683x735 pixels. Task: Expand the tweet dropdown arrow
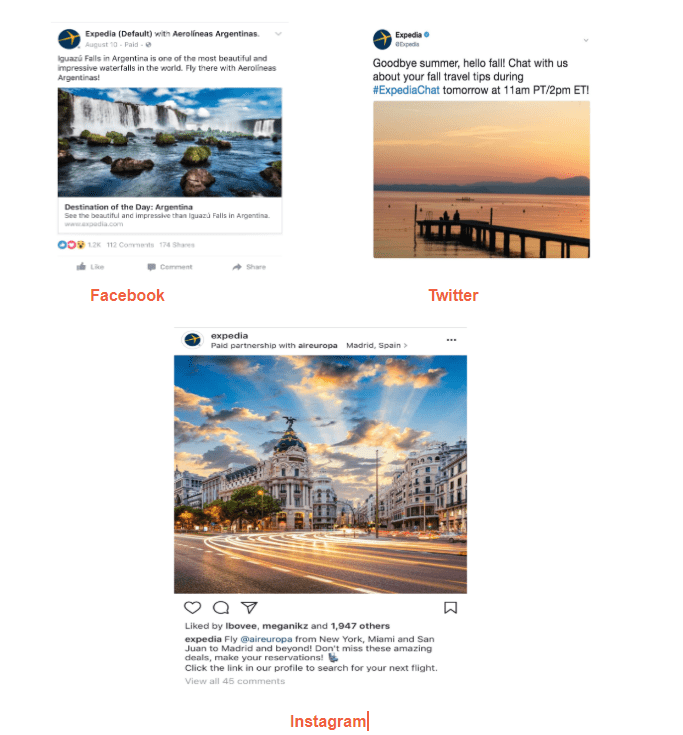(x=586, y=40)
